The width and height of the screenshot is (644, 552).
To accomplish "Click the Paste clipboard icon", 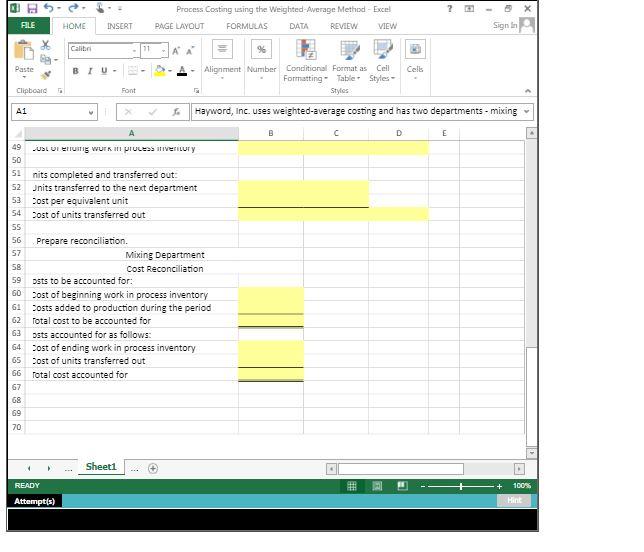I will point(23,51).
